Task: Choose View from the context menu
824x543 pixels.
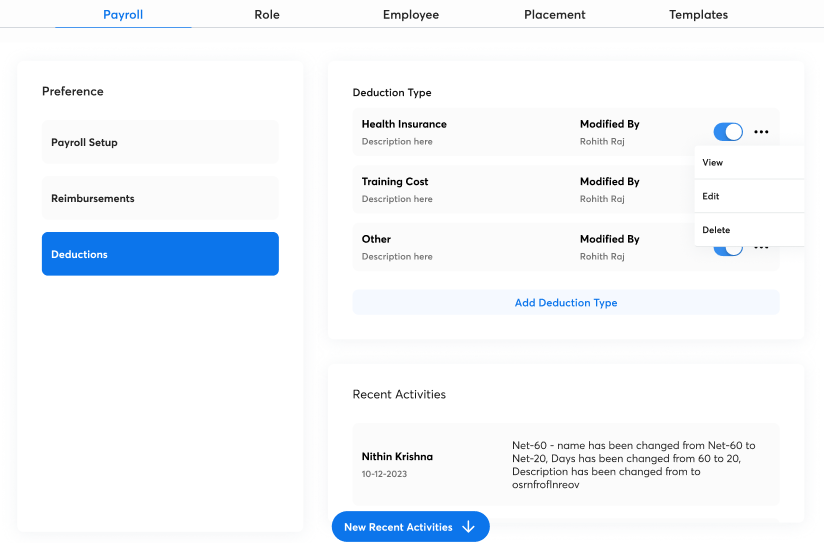Action: tap(713, 162)
